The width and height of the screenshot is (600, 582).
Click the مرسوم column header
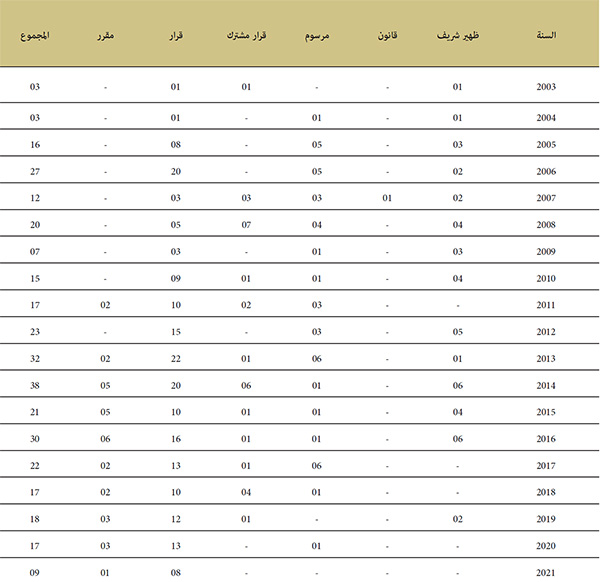317,36
